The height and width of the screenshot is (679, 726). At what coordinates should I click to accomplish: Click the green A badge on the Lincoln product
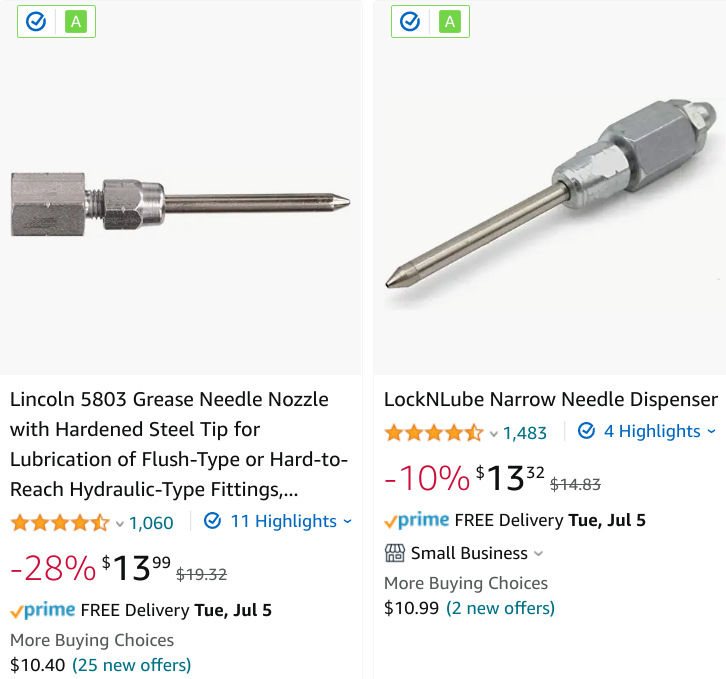[x=75, y=21]
